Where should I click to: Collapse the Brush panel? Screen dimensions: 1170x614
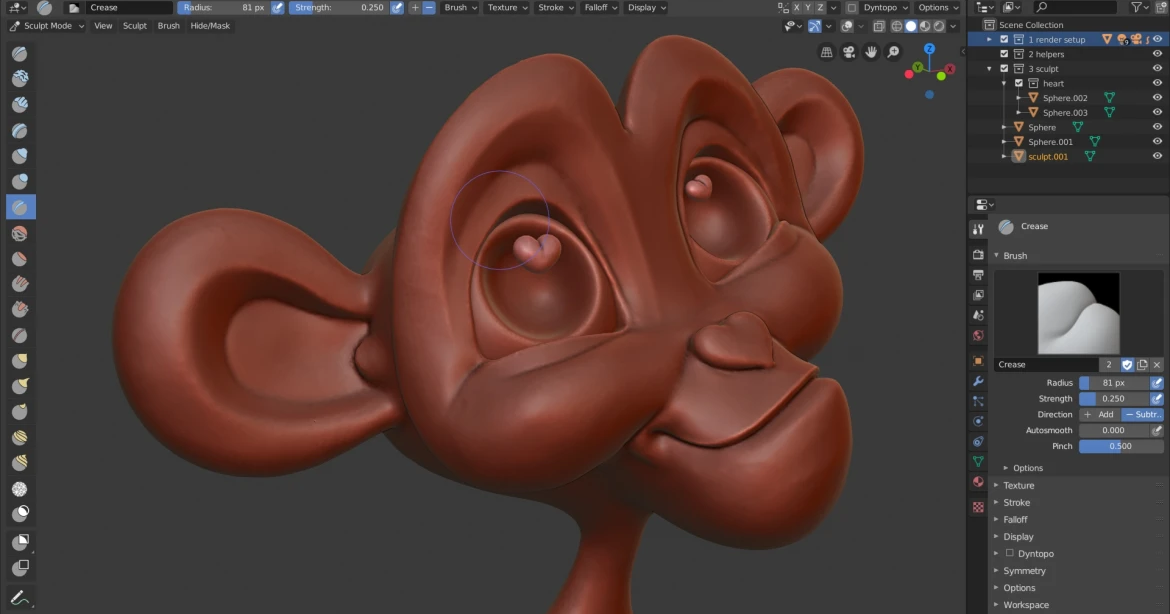(x=1015, y=255)
